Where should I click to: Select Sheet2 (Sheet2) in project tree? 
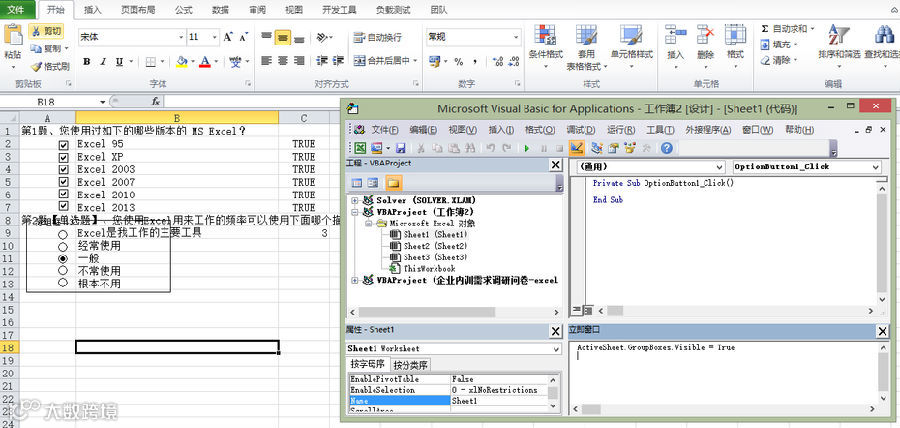(x=435, y=246)
